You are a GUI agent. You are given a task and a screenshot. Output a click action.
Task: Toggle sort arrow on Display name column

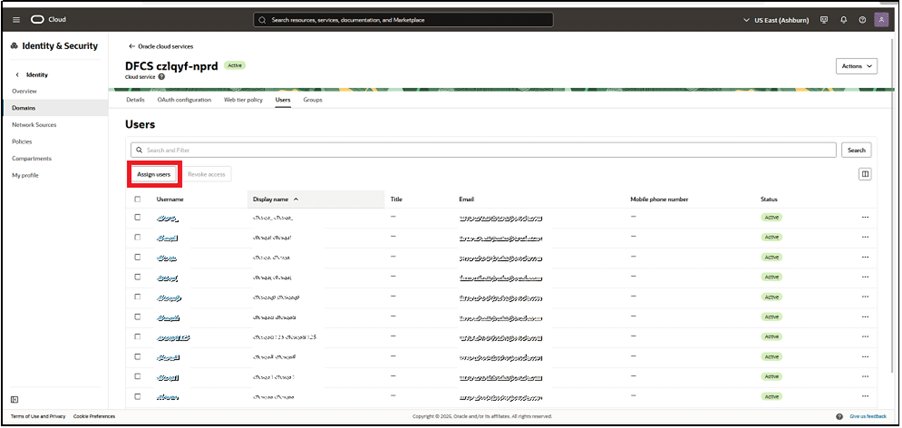(x=296, y=199)
